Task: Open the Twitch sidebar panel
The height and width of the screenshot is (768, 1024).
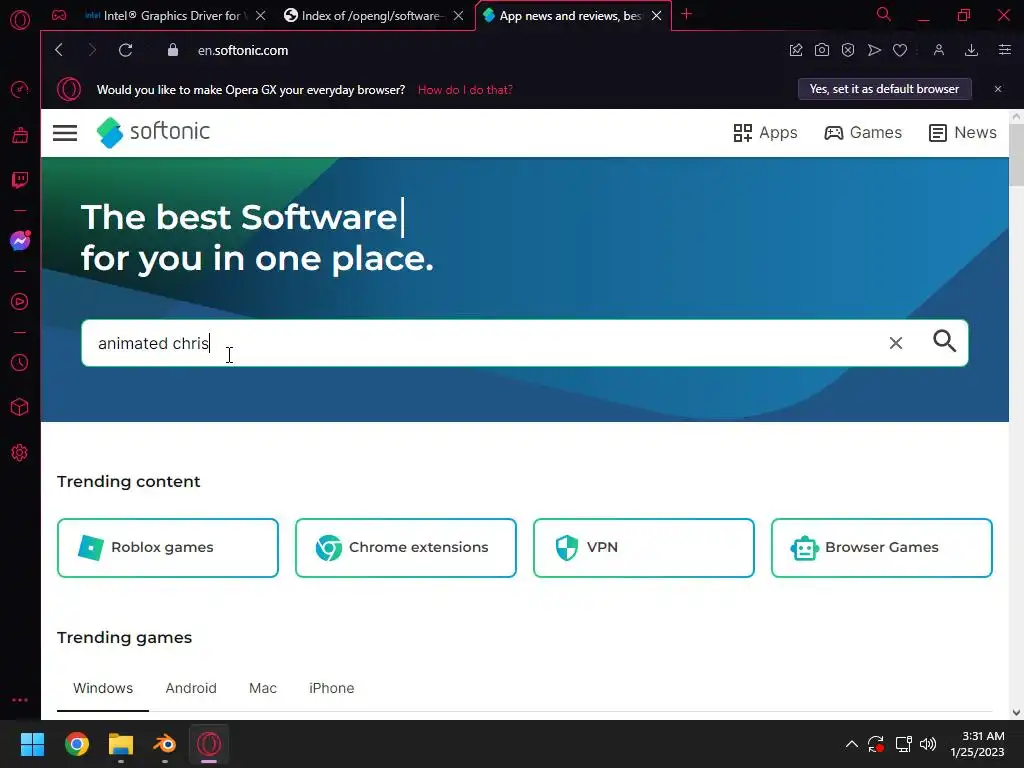Action: pyautogui.click(x=20, y=180)
